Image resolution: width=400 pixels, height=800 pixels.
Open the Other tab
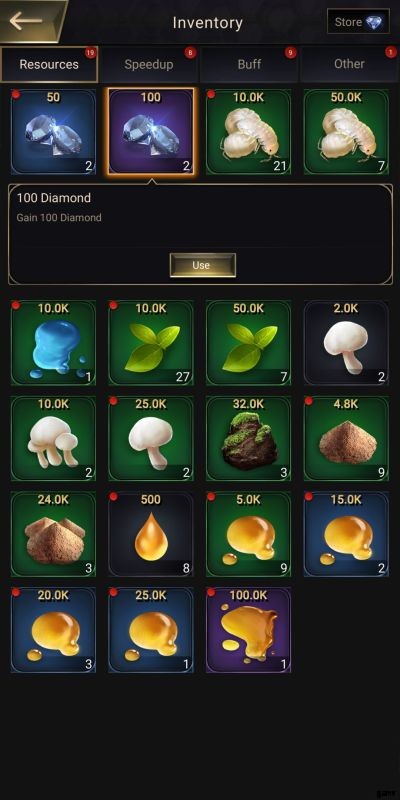(x=349, y=64)
